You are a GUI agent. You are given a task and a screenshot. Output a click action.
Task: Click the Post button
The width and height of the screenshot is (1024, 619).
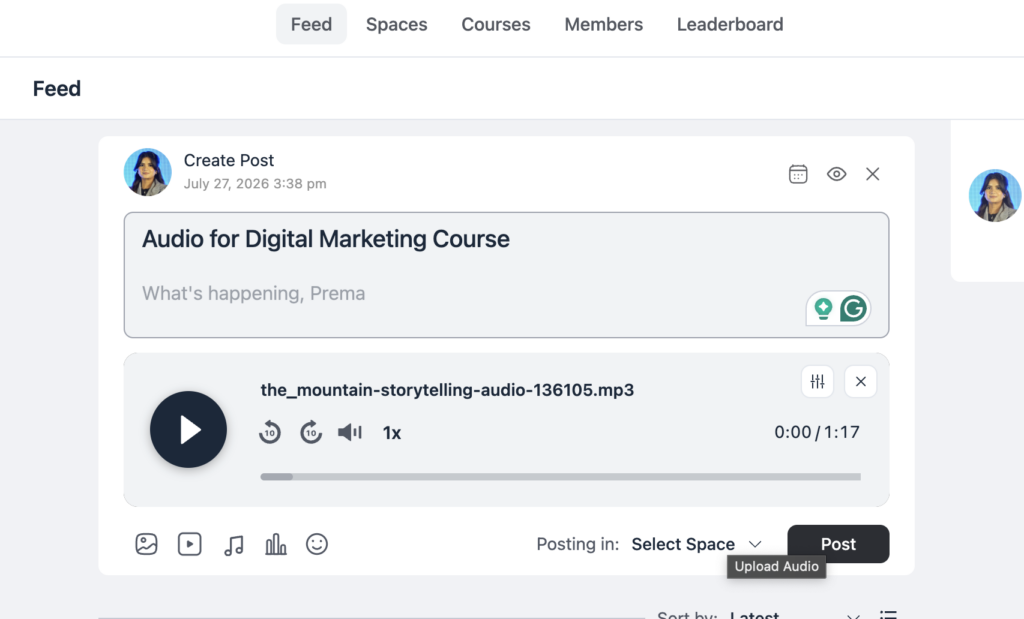pos(838,544)
